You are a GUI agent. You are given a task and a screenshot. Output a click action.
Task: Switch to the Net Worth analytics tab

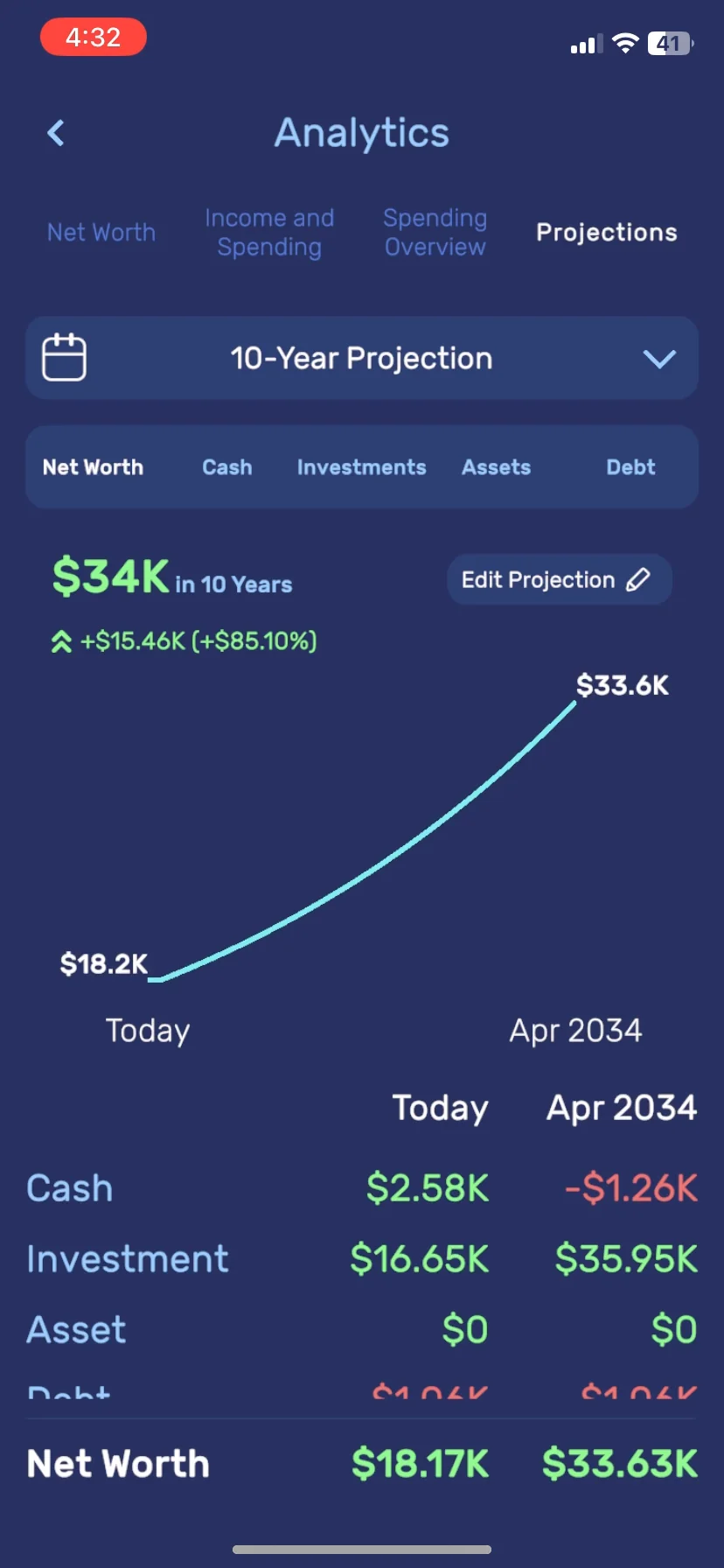(x=101, y=233)
